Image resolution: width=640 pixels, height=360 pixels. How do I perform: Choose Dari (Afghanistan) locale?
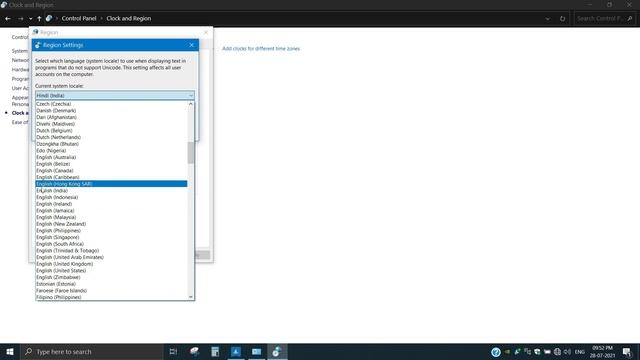pos(111,117)
